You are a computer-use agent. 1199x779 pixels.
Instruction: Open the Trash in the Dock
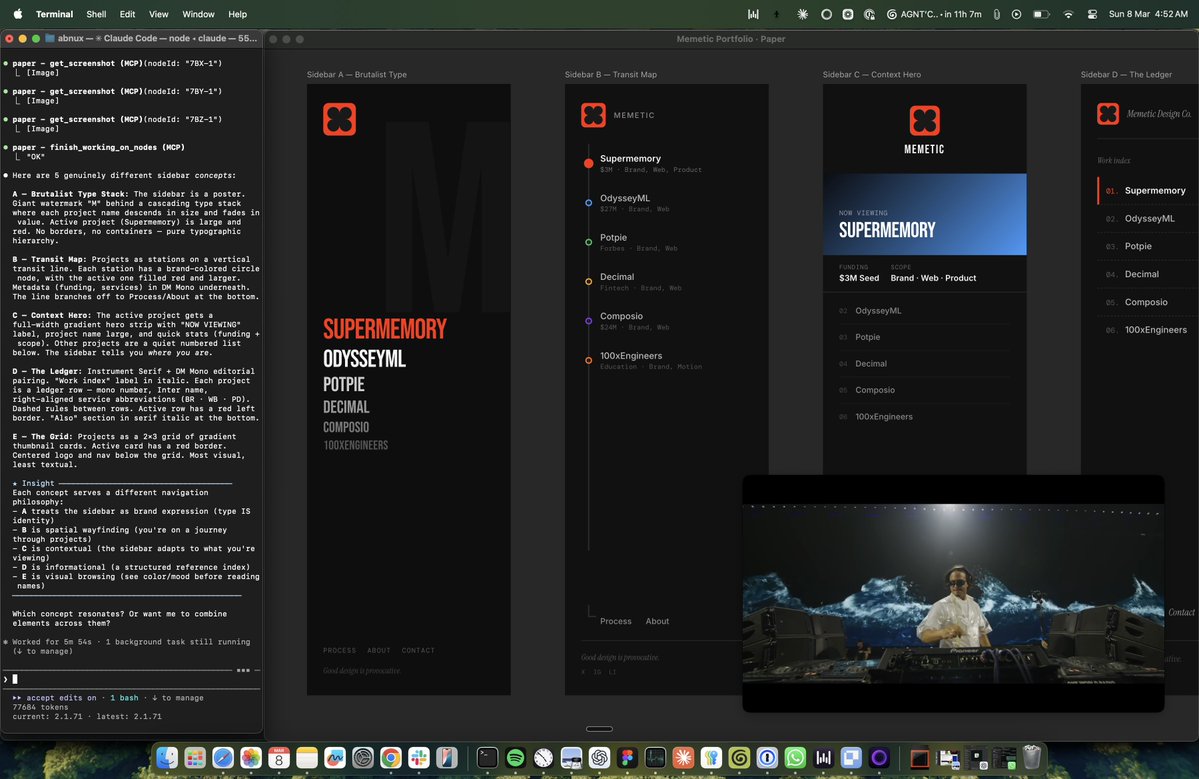[x=1032, y=758]
